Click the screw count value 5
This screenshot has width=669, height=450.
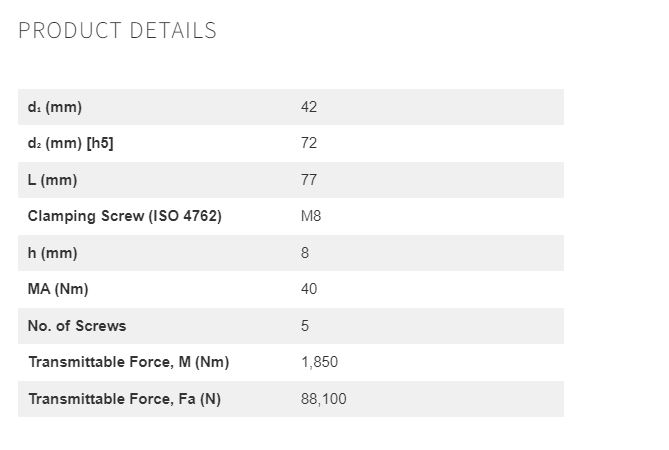(x=305, y=326)
